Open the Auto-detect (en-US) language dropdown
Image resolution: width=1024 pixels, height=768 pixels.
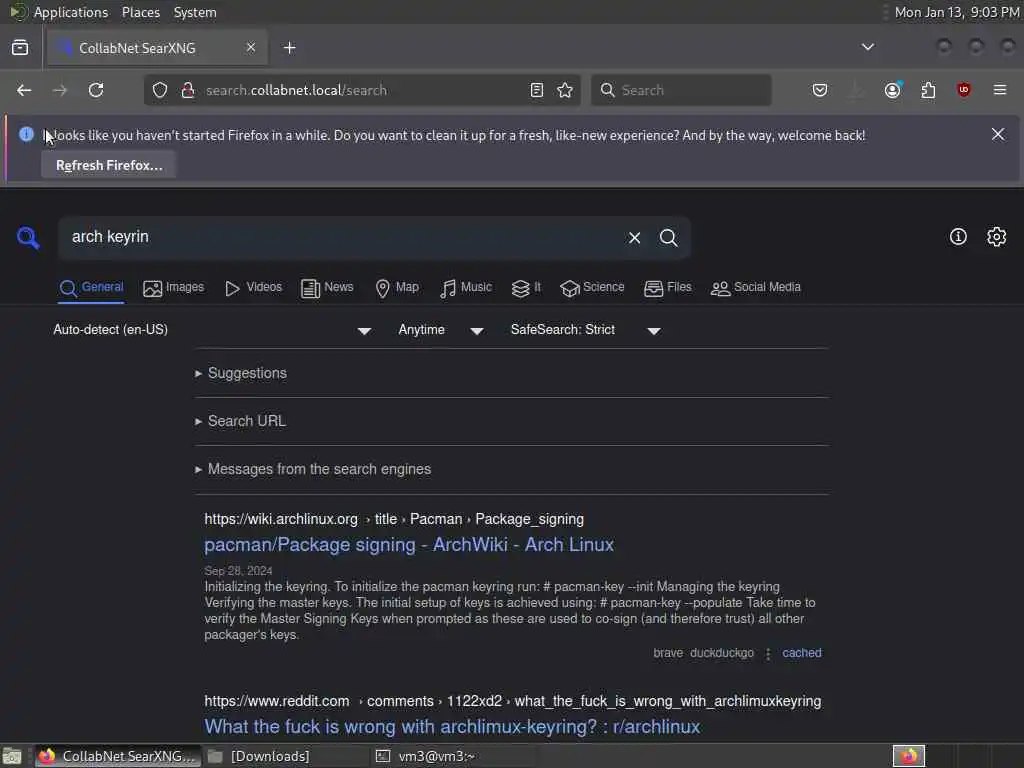212,330
